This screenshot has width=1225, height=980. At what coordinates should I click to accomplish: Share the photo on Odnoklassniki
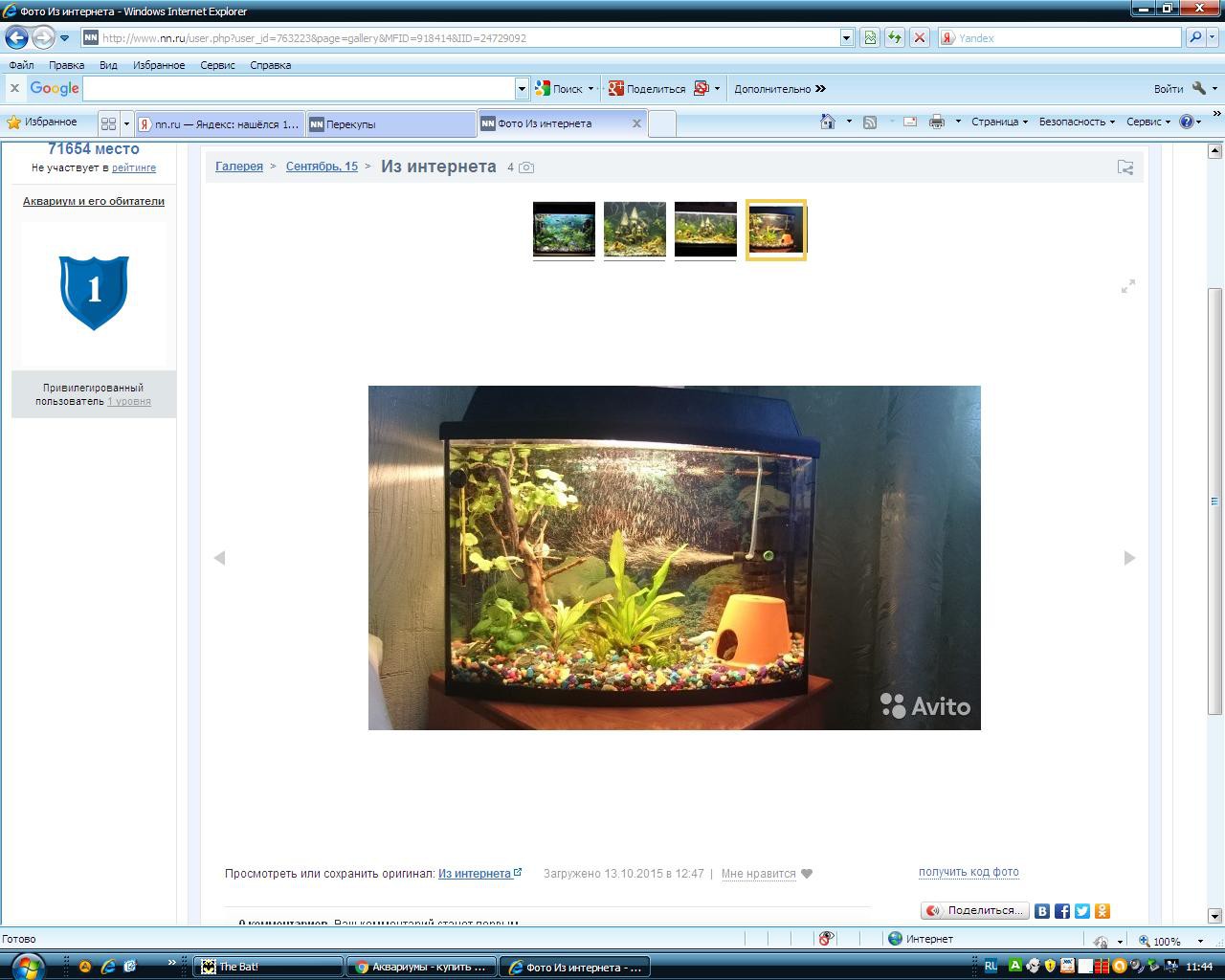pyautogui.click(x=1102, y=911)
